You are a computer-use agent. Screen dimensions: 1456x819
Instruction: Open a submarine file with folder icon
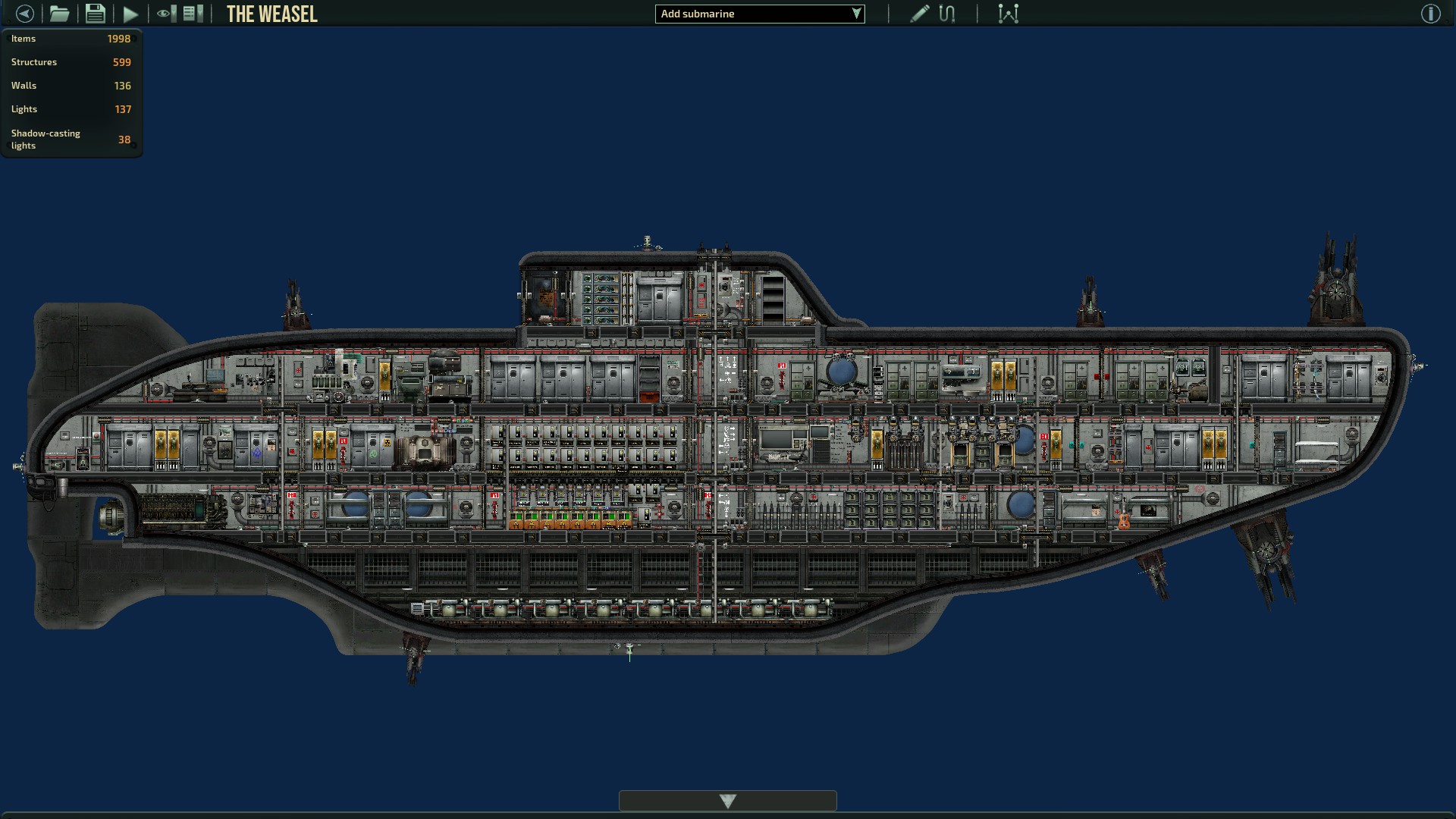pyautogui.click(x=59, y=14)
